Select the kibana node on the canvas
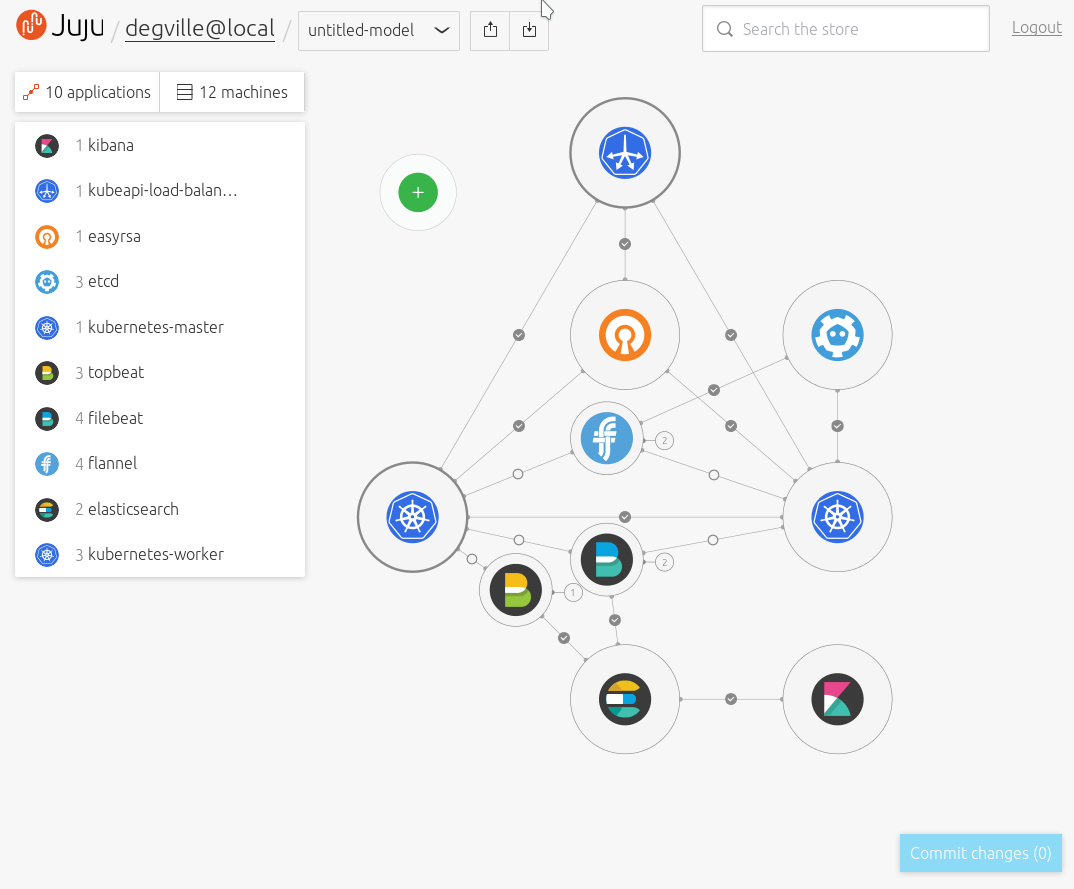1074x889 pixels. click(837, 699)
